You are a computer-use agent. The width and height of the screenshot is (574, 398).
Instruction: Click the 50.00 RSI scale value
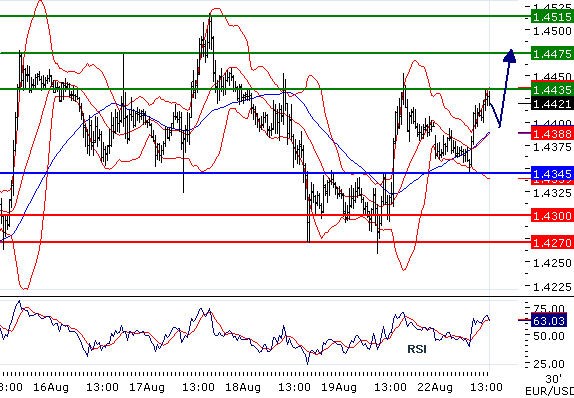pyautogui.click(x=549, y=336)
